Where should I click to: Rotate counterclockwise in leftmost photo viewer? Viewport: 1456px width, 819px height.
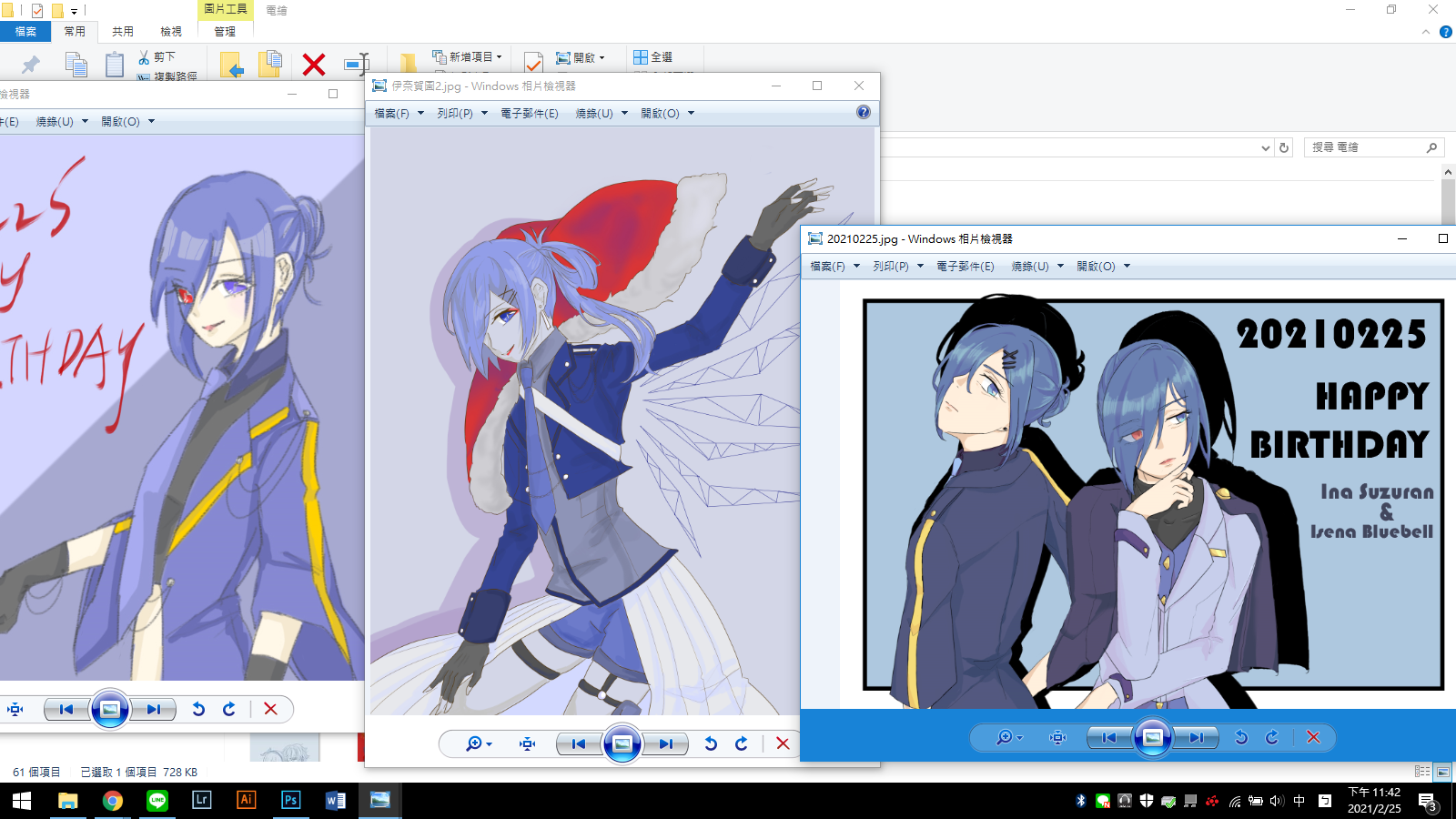[x=198, y=709]
